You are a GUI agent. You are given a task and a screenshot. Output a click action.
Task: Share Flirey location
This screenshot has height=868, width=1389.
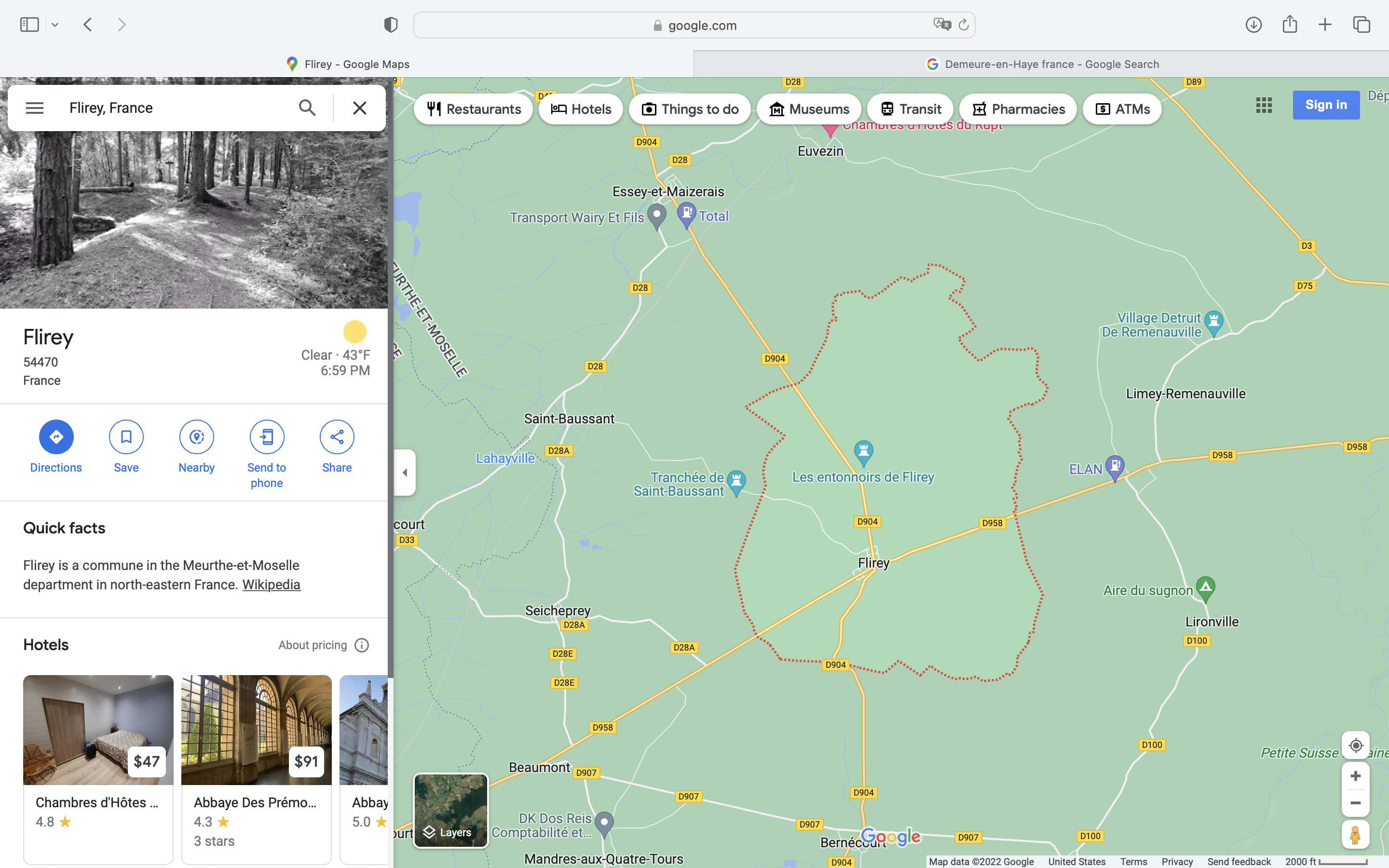click(337, 437)
